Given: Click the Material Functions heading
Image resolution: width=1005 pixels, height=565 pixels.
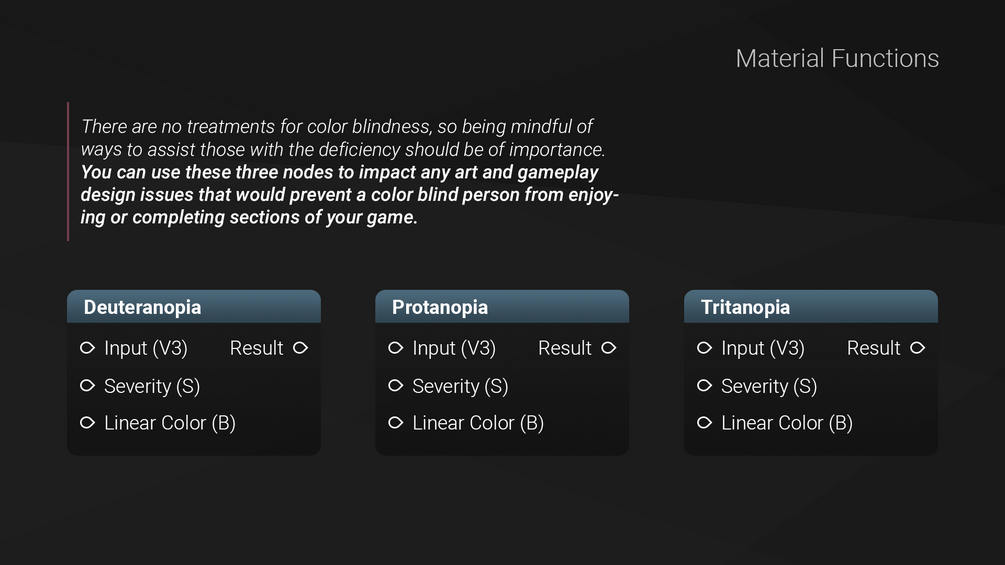Looking at the screenshot, I should point(837,58).
